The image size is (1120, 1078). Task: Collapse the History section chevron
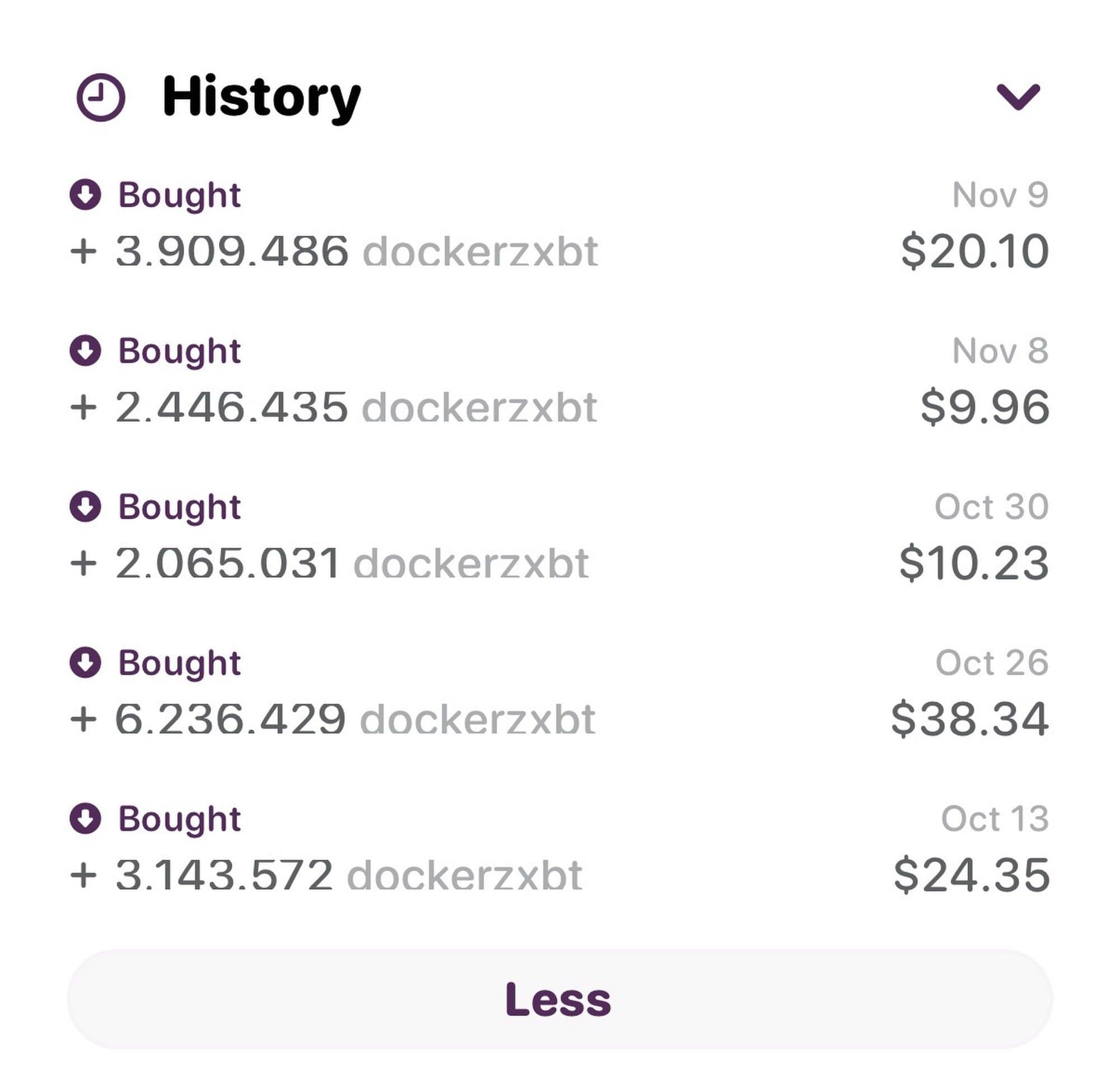(x=1018, y=96)
